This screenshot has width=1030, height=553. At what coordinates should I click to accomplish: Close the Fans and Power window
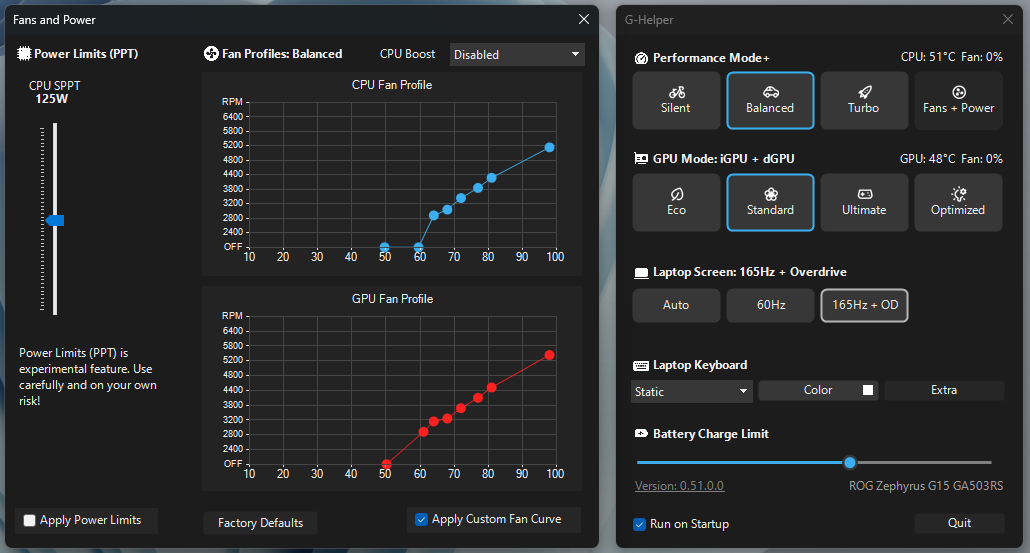[583, 20]
